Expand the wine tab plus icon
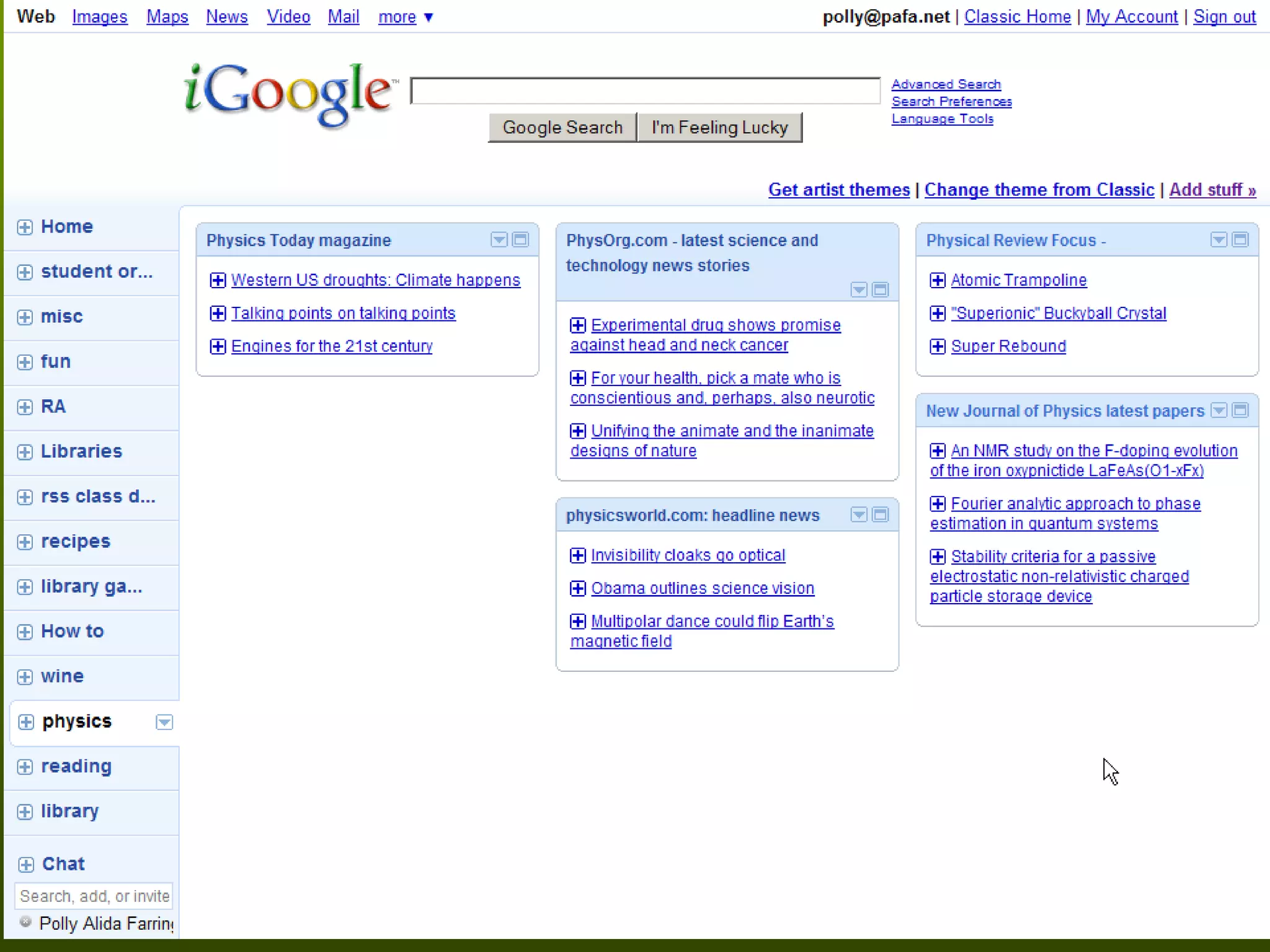 (25, 677)
